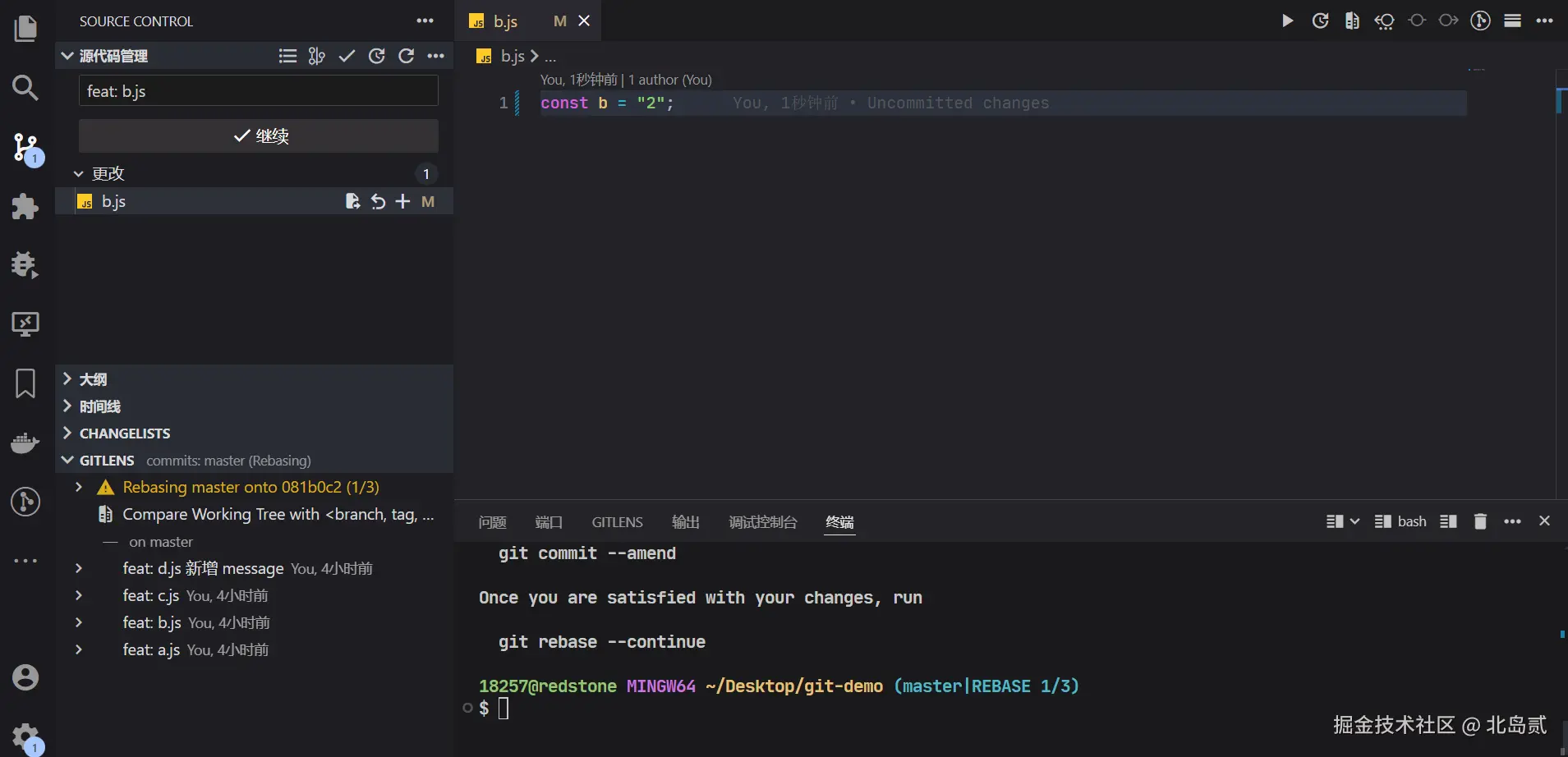Open the Bookmarks icon in activity bar

click(x=25, y=383)
